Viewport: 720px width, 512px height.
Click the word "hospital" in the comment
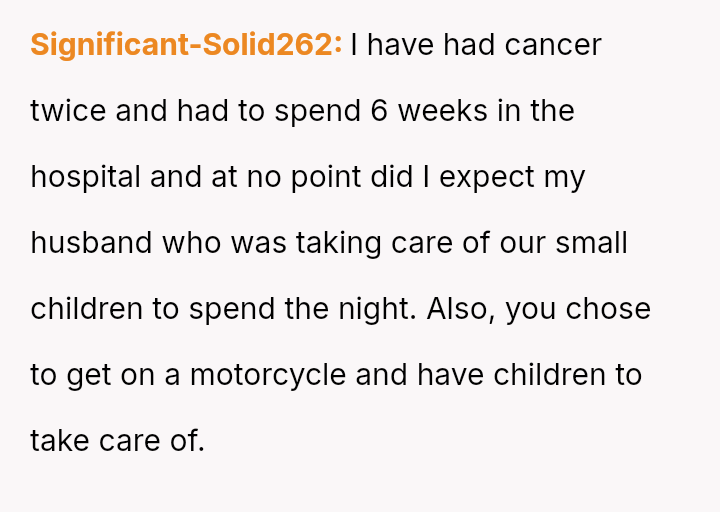point(85,178)
